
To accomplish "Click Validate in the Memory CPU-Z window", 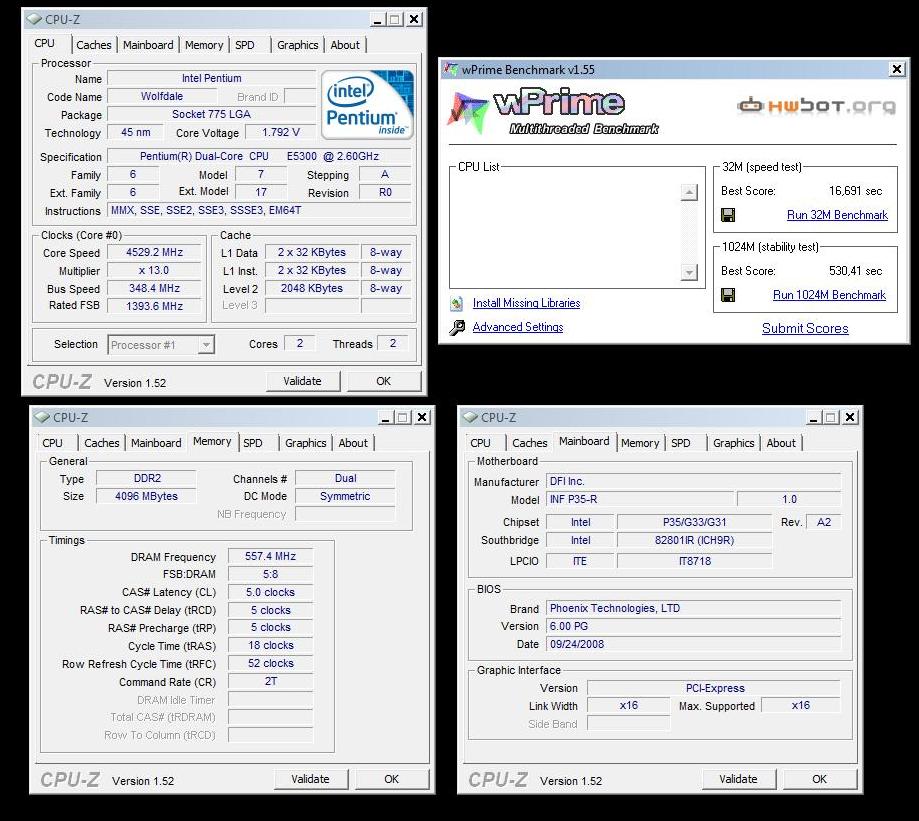I will click(x=311, y=779).
